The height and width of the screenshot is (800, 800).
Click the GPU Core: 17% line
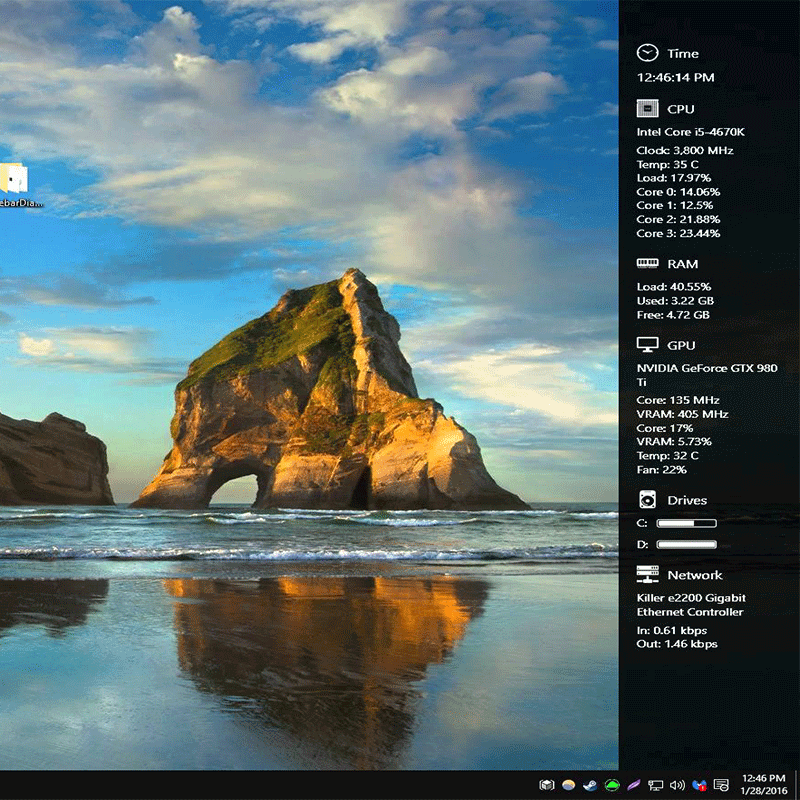pyautogui.click(x=665, y=428)
